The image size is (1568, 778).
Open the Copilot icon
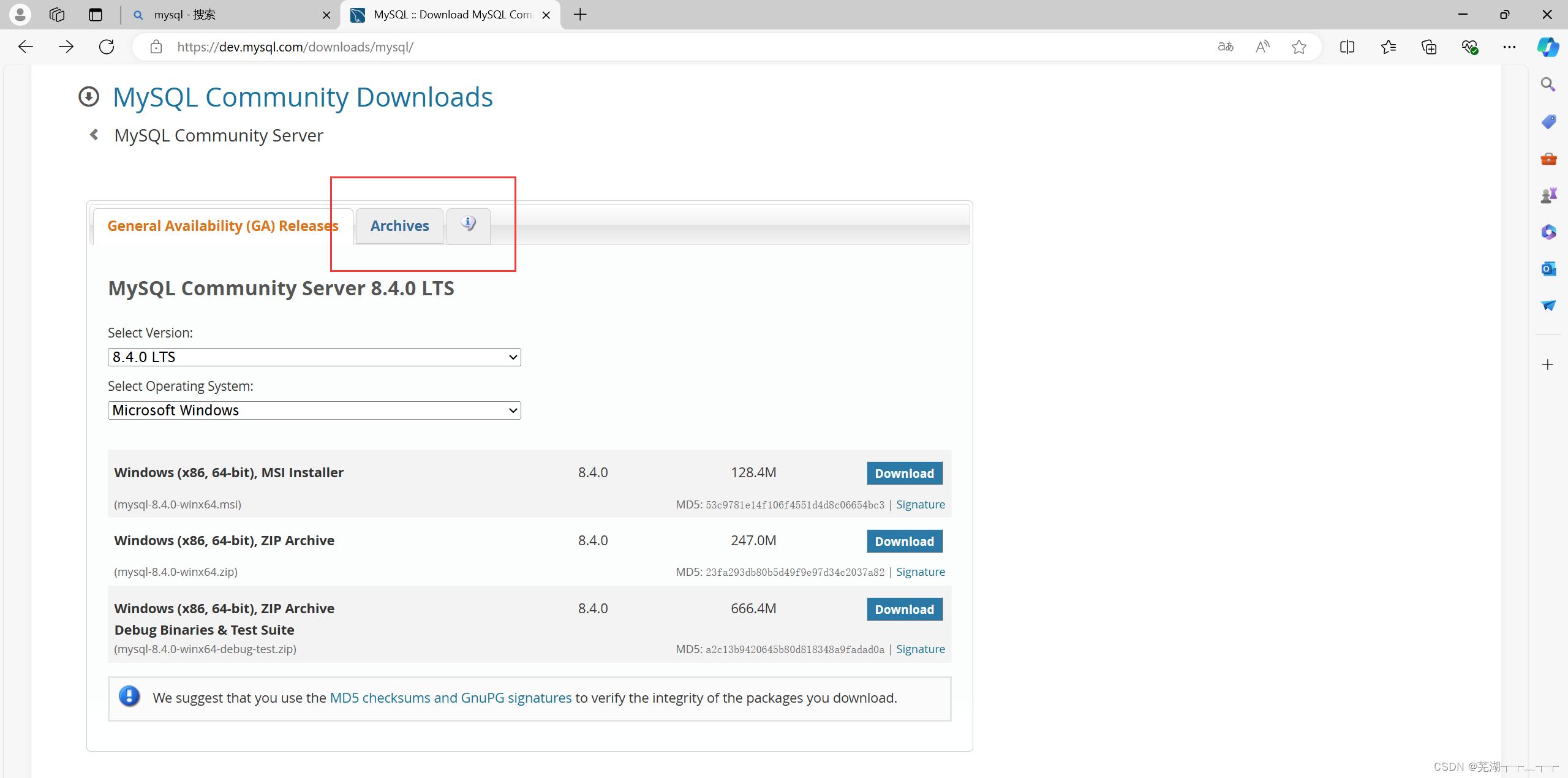pos(1548,47)
